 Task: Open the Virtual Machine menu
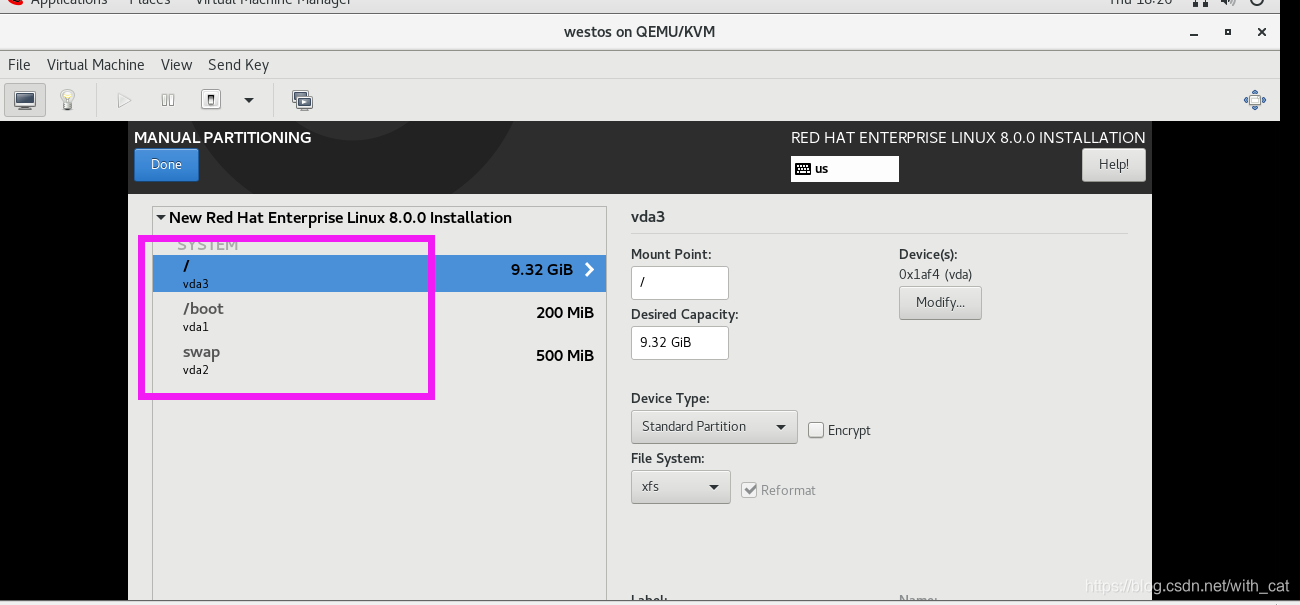click(x=96, y=65)
